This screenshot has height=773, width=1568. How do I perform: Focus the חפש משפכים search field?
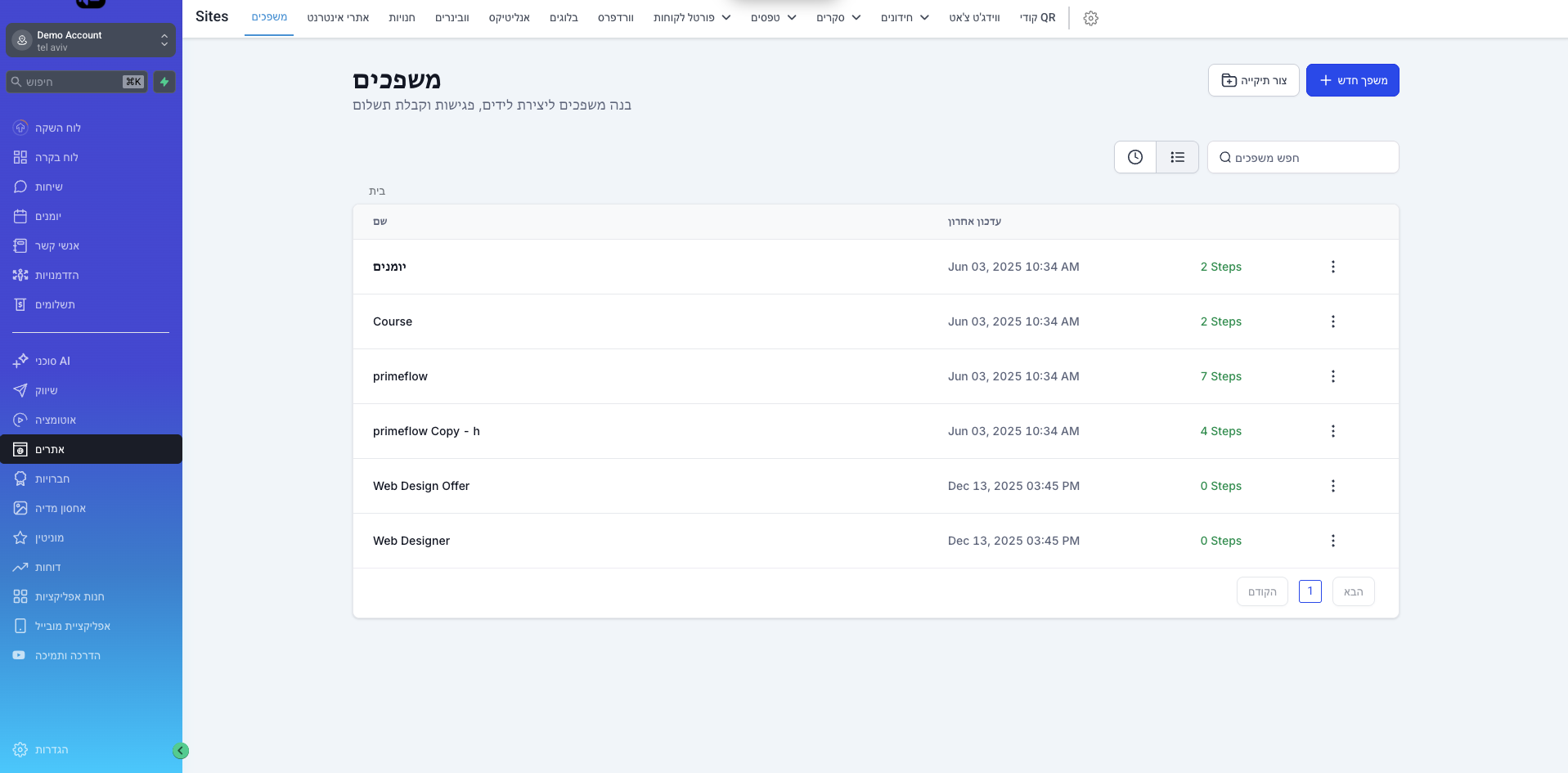(1303, 157)
